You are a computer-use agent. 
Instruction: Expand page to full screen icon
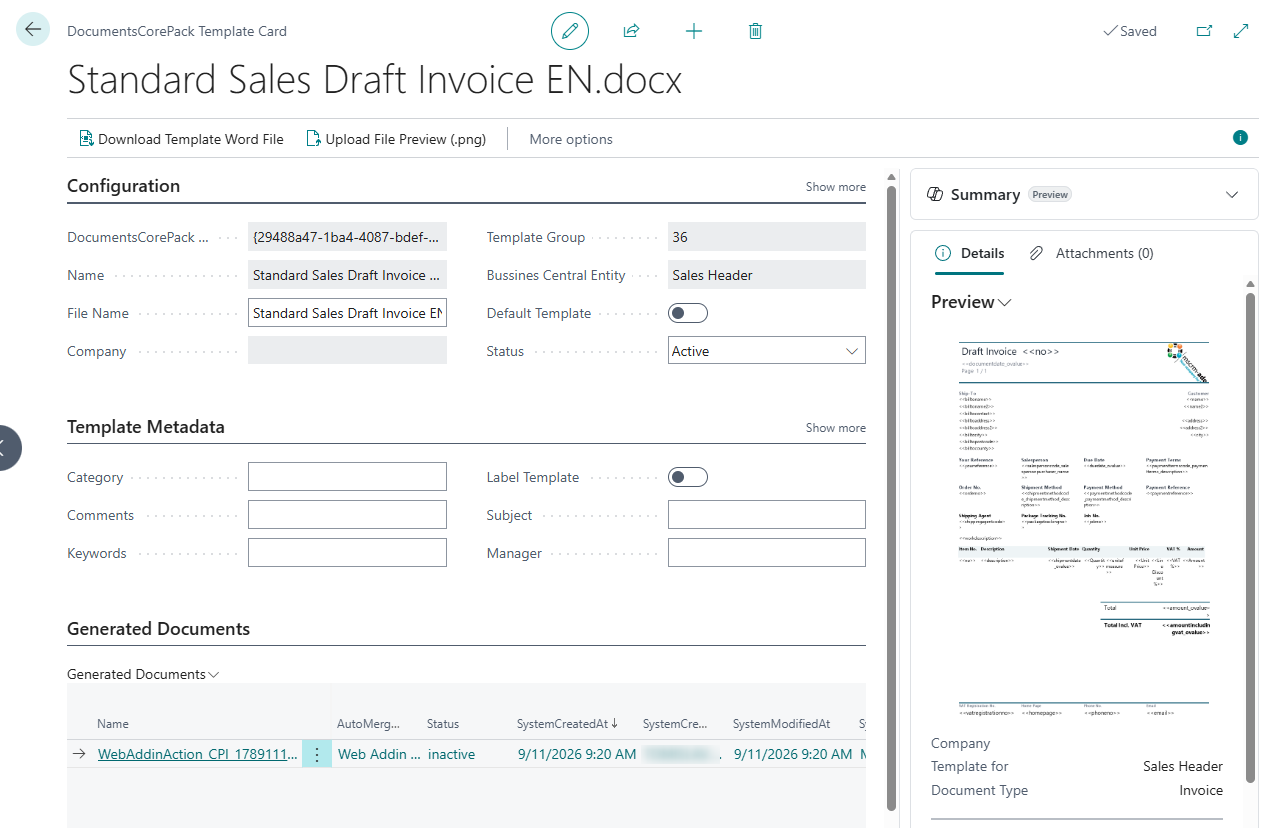pyautogui.click(x=1241, y=31)
